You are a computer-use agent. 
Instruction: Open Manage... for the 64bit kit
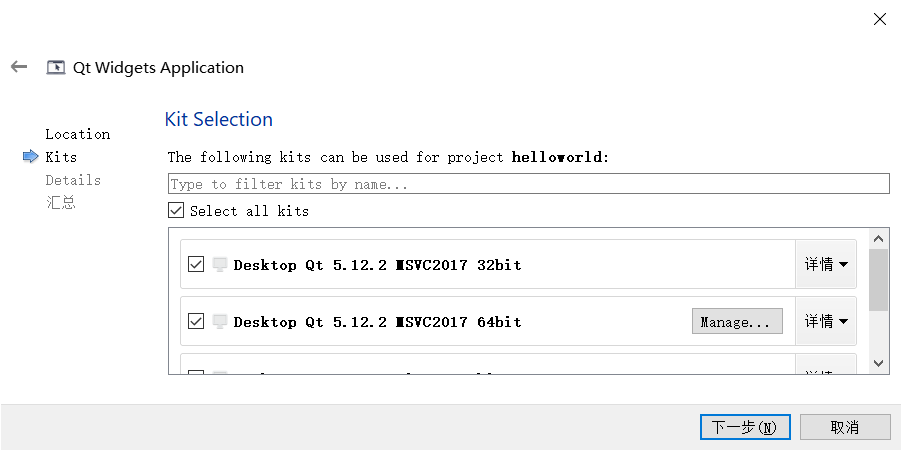pos(737,322)
